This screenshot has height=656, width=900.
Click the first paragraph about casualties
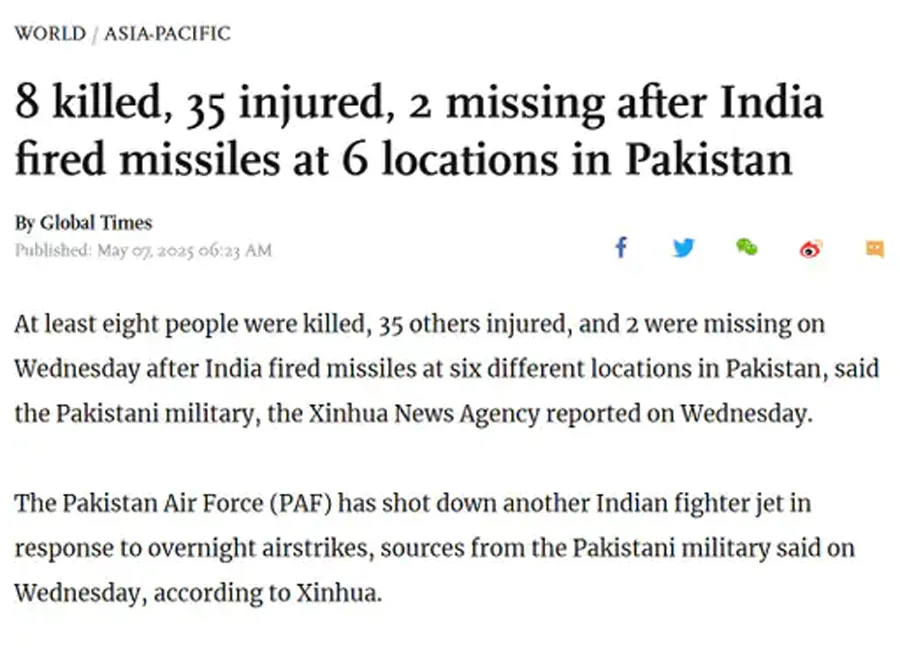click(x=440, y=369)
